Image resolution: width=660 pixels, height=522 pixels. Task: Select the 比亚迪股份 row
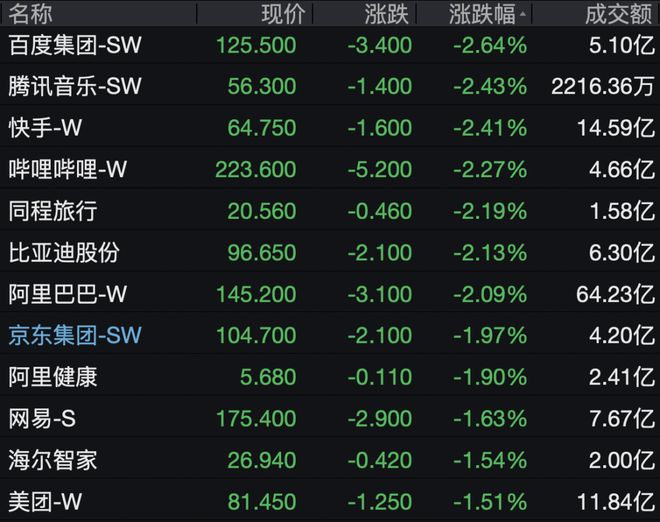pyautogui.click(x=63, y=252)
